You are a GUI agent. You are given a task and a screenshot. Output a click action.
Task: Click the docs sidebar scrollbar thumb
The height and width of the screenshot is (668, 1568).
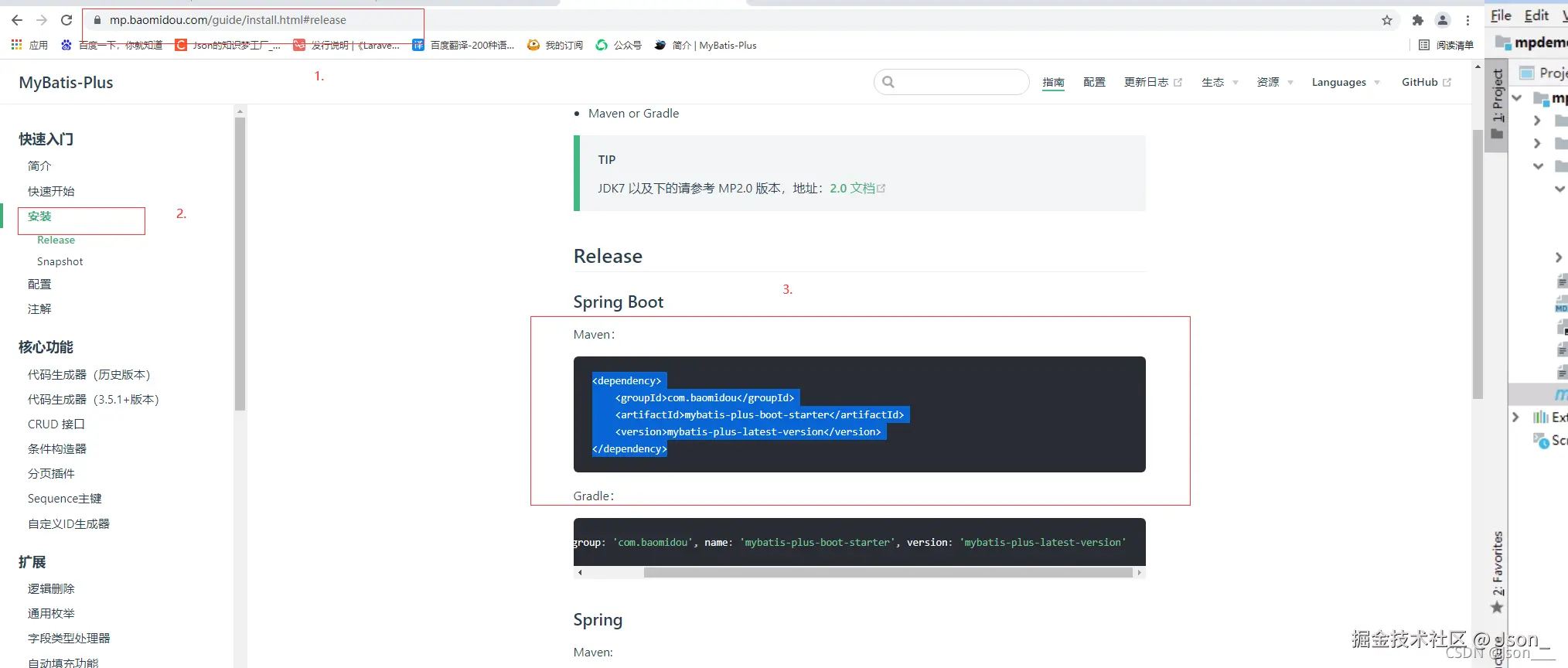pos(240,264)
